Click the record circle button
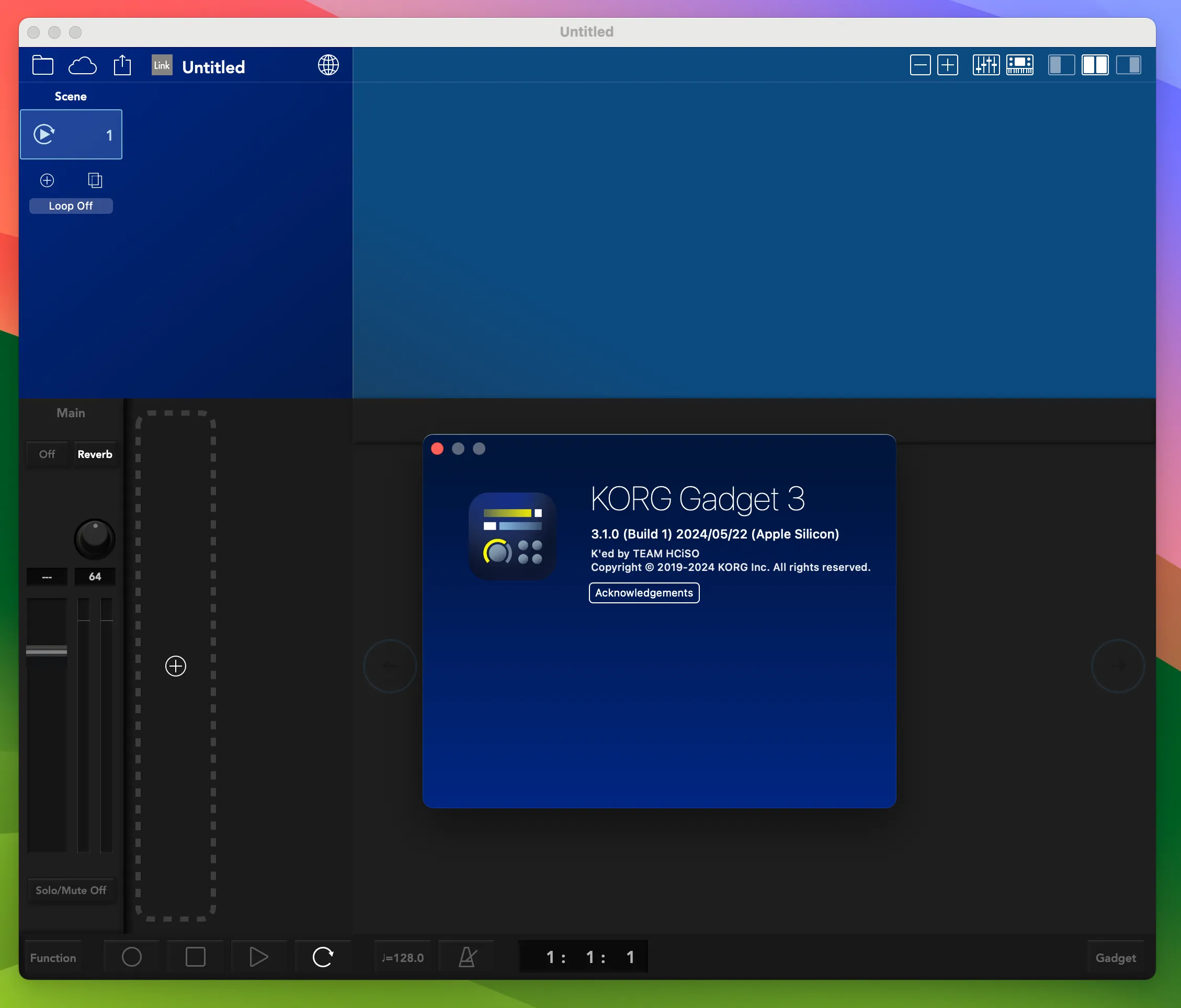Image resolution: width=1181 pixels, height=1008 pixels. (x=132, y=957)
